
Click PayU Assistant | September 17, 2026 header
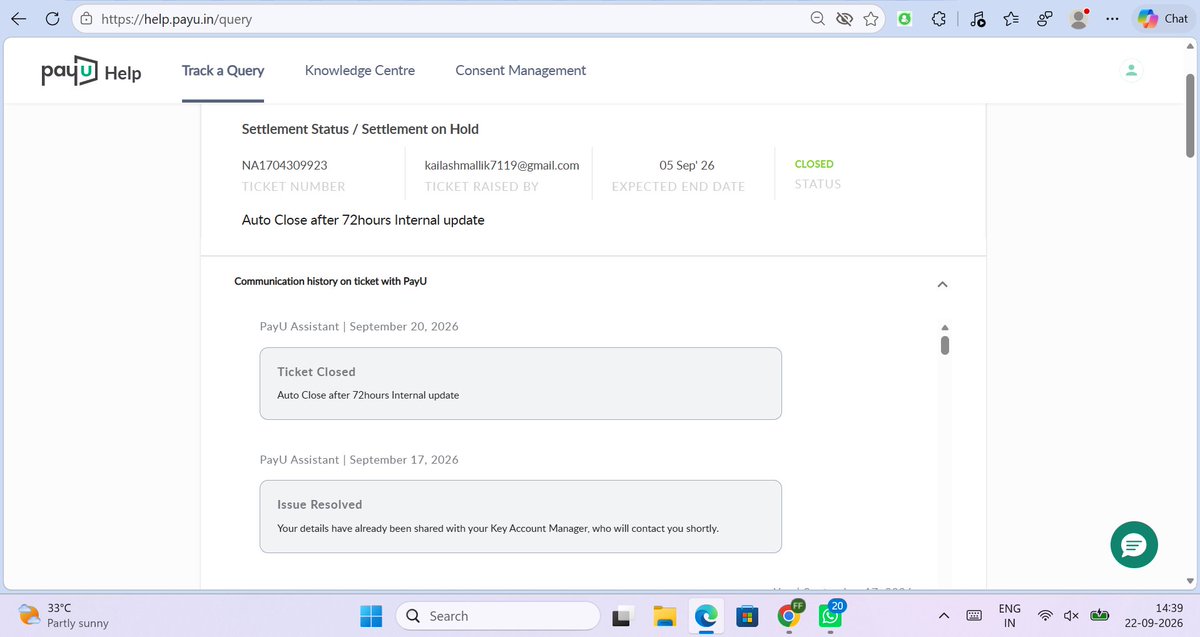coord(359,459)
